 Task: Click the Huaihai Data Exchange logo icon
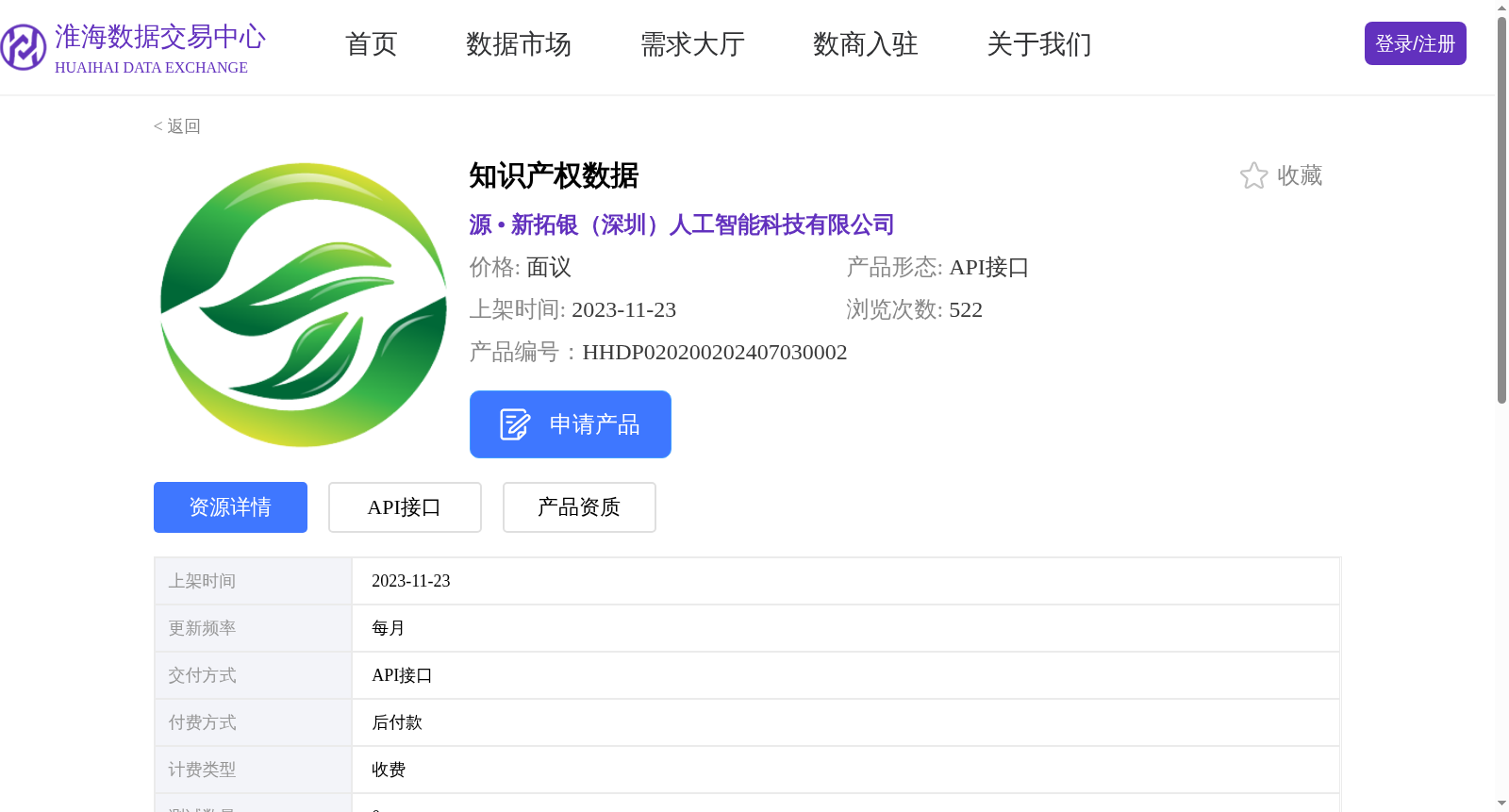point(24,47)
